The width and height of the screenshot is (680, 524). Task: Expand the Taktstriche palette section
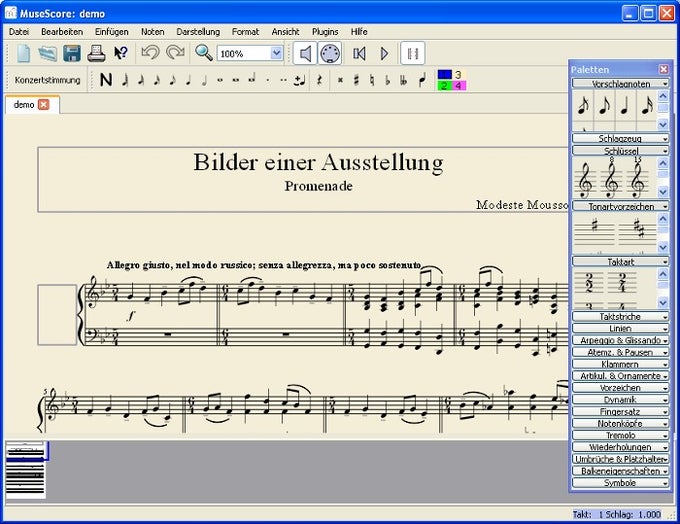pos(621,317)
